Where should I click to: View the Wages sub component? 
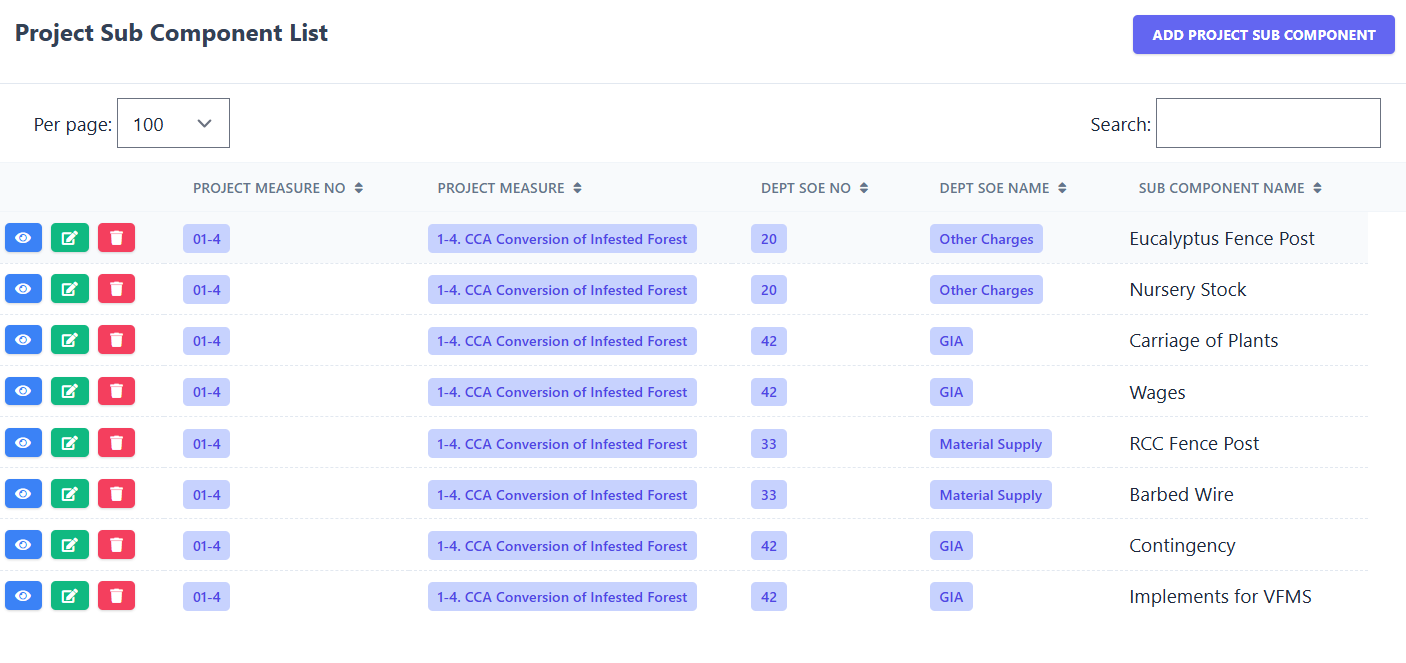tap(23, 391)
